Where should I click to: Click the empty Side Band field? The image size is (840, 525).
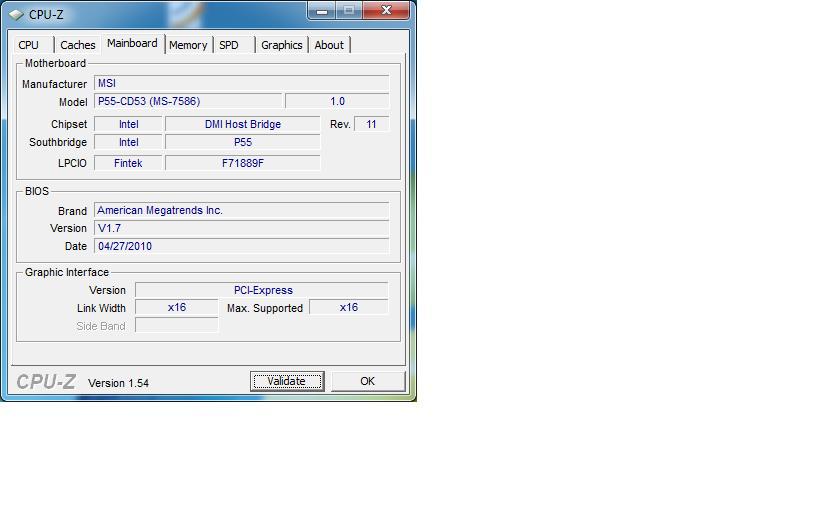(x=177, y=325)
